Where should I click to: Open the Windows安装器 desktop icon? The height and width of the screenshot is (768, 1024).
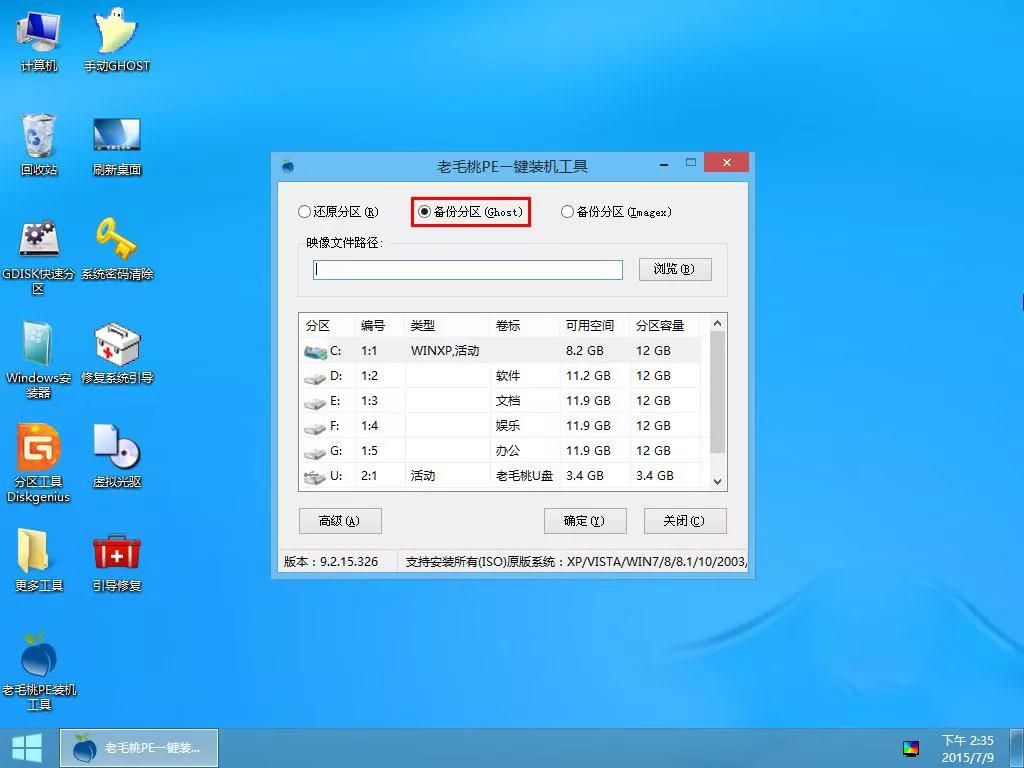(x=39, y=345)
